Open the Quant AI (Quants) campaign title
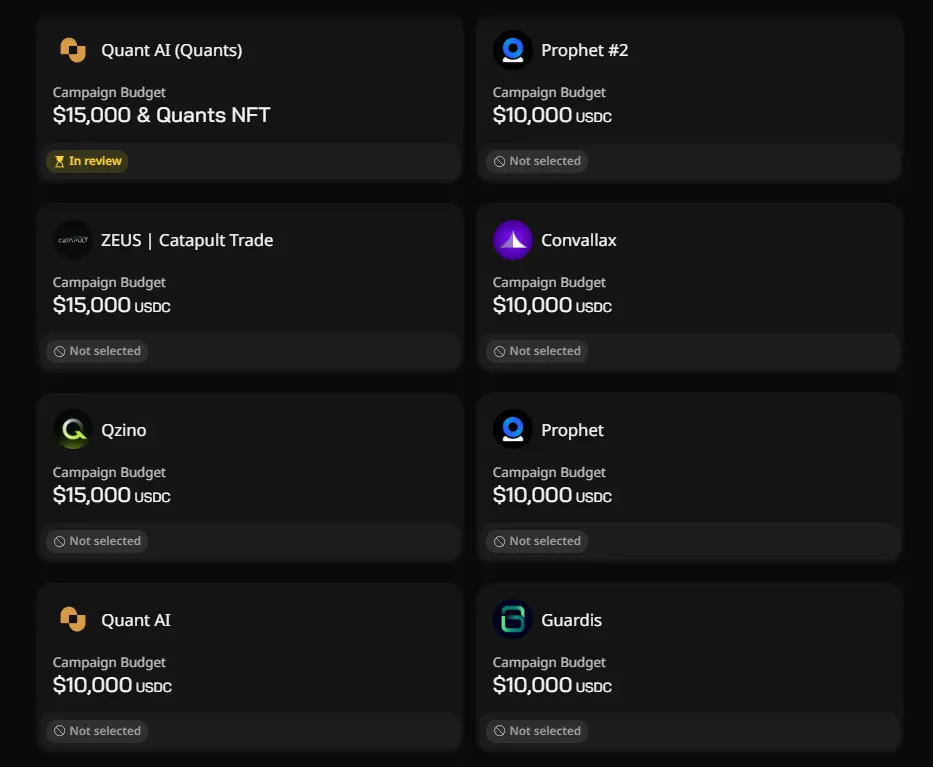This screenshot has width=933, height=767. (171, 51)
